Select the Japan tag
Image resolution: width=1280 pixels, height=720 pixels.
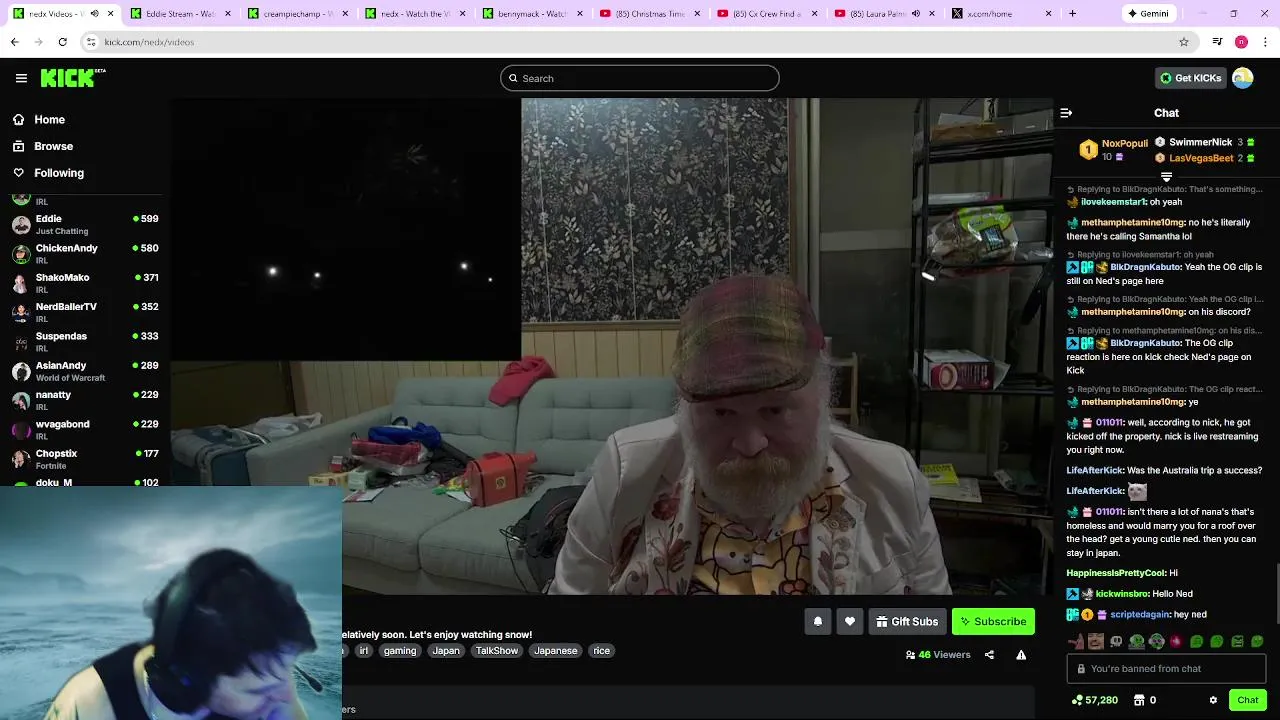446,650
